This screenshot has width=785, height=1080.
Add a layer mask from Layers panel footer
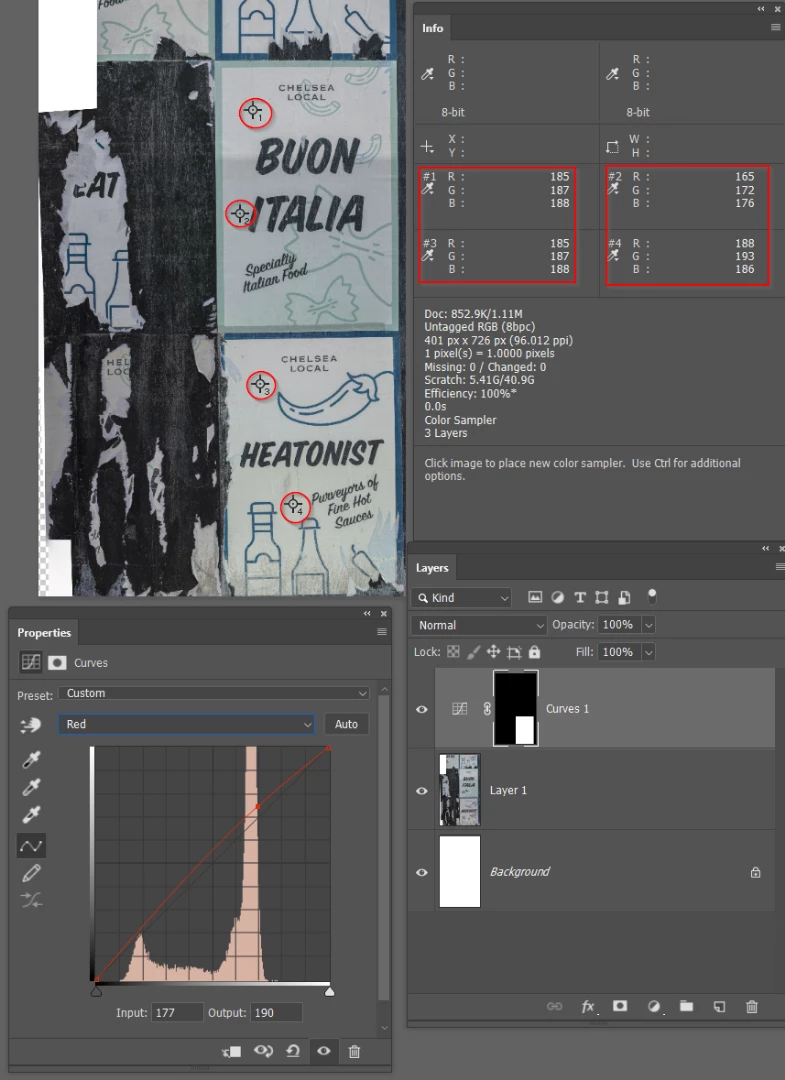pos(620,1006)
